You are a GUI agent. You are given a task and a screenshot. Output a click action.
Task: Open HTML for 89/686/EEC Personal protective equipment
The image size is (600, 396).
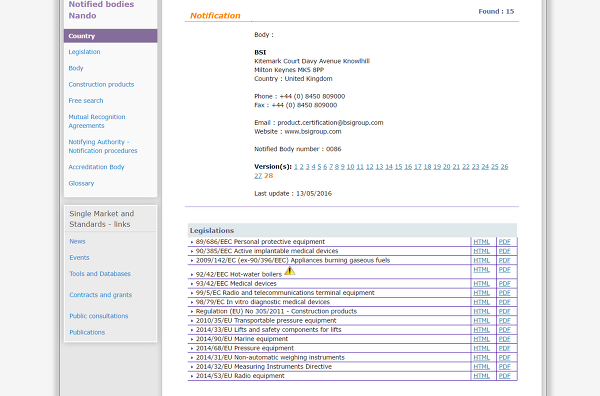481,242
